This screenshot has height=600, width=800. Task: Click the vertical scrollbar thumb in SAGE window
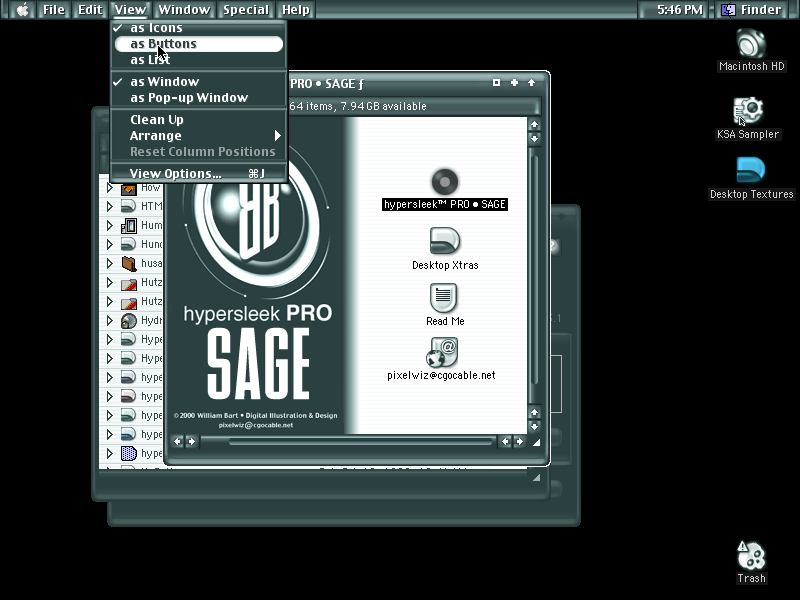point(535,269)
